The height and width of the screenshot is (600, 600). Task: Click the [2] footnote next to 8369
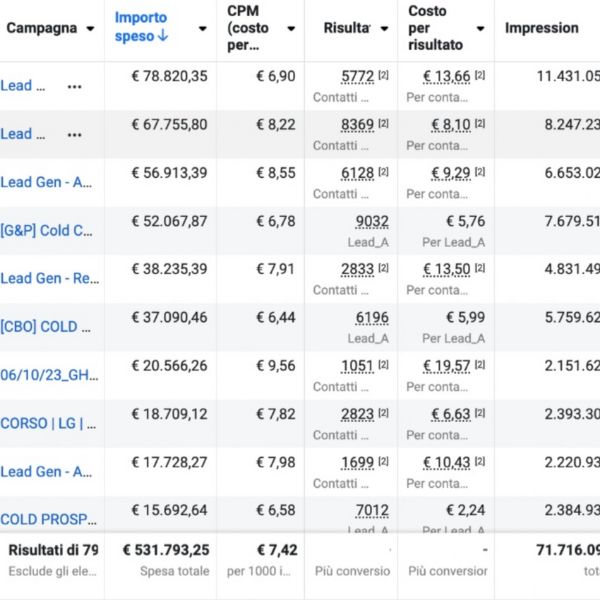pyautogui.click(x=383, y=123)
